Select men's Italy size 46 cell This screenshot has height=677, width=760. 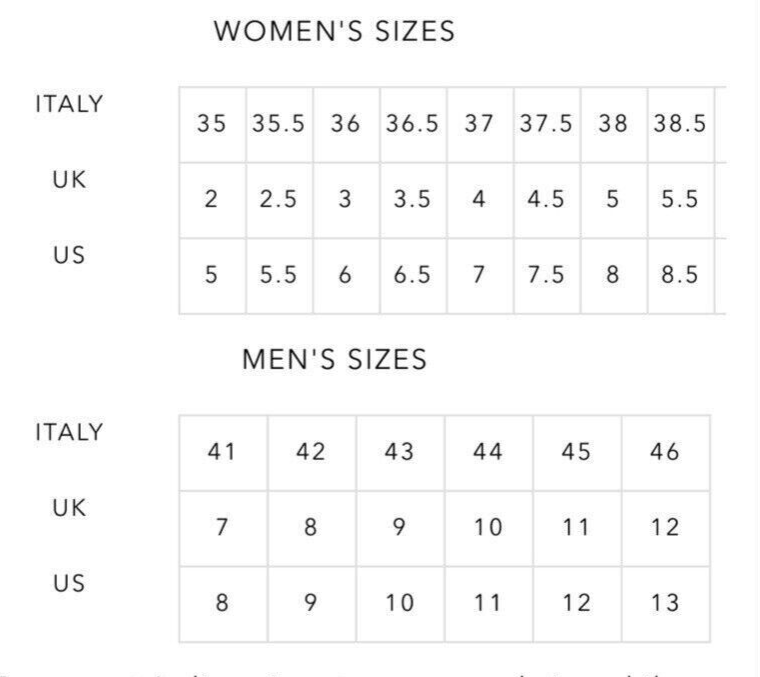coord(665,453)
